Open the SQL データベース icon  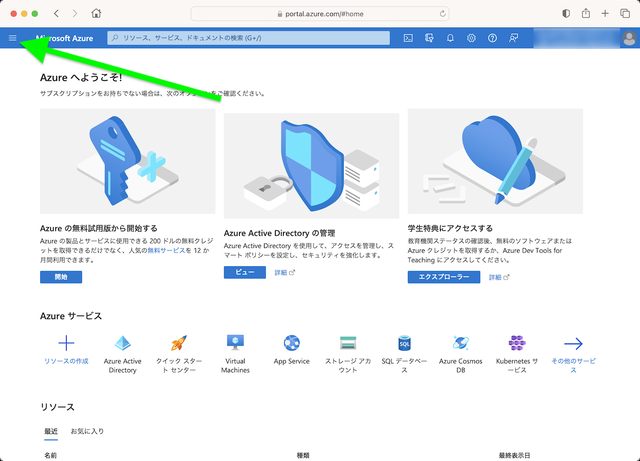(404, 343)
